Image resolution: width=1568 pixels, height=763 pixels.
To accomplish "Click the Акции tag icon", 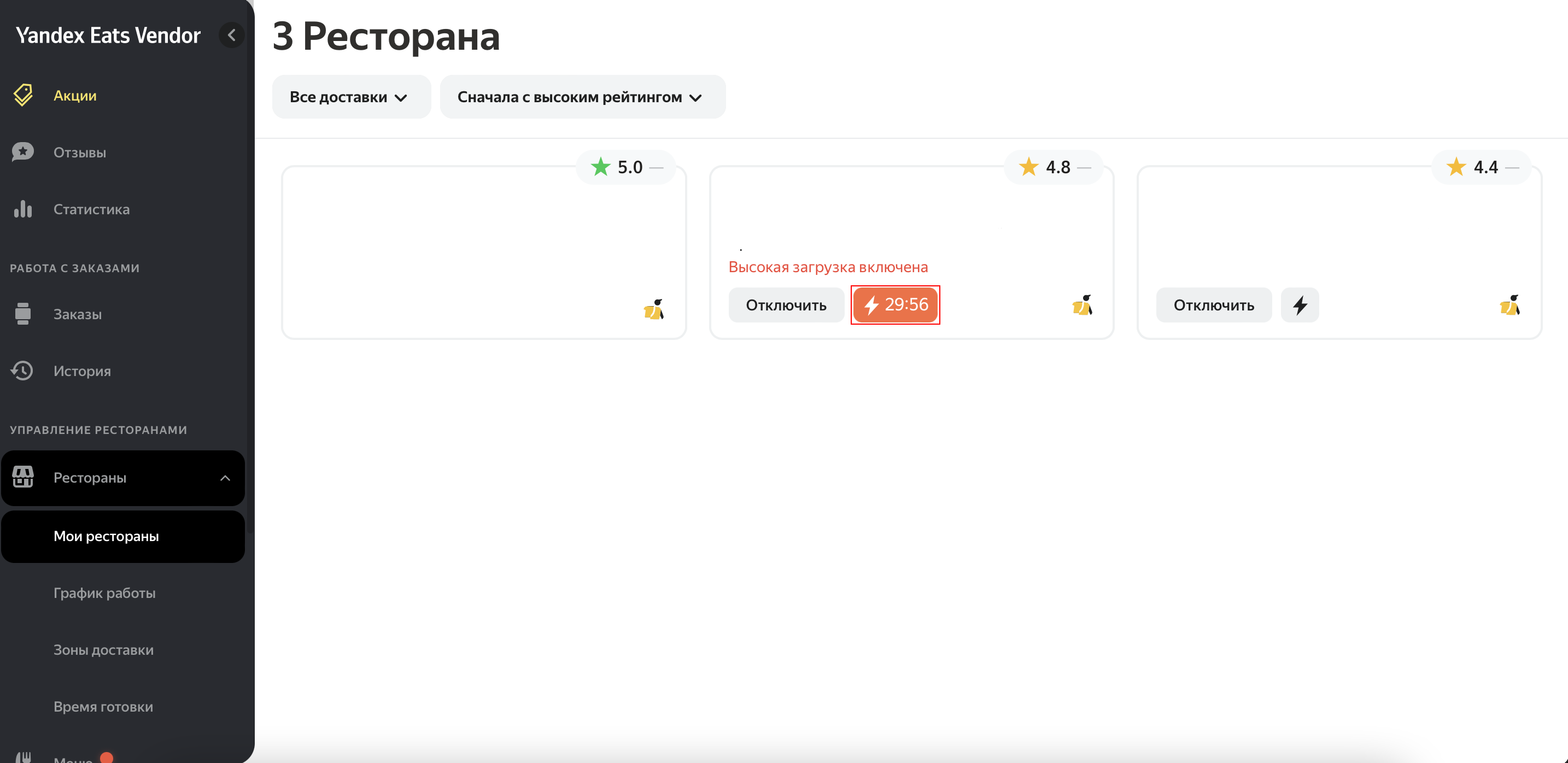I will [x=23, y=95].
